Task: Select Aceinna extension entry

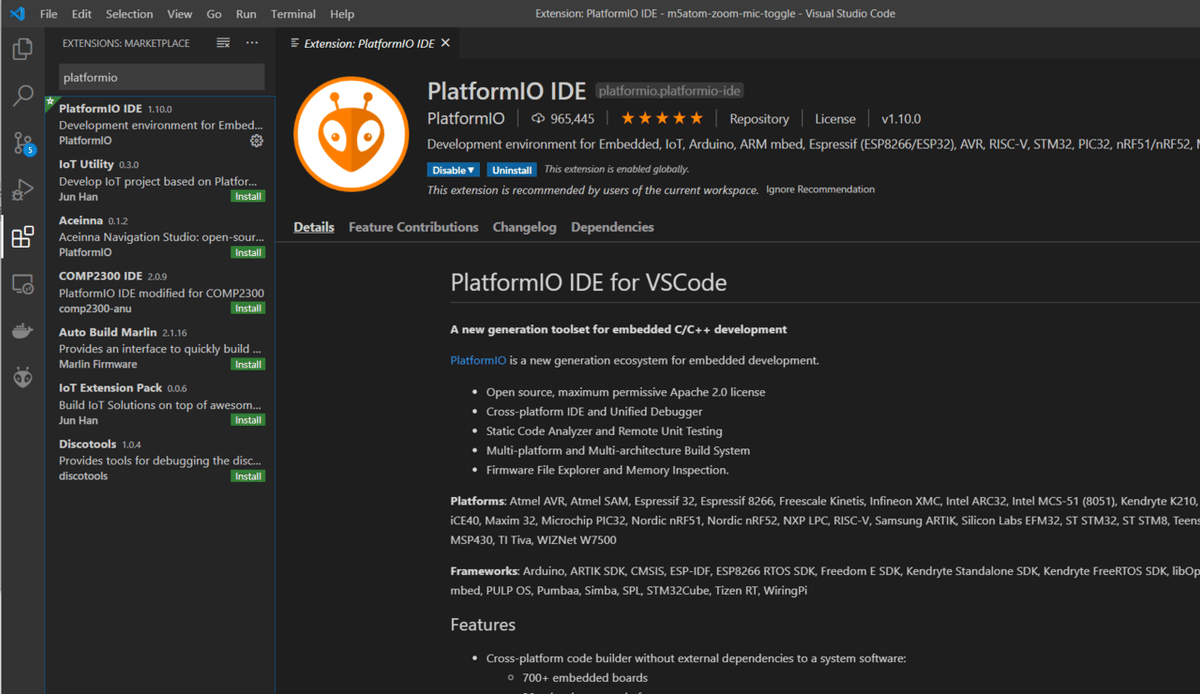Action: pos(160,236)
